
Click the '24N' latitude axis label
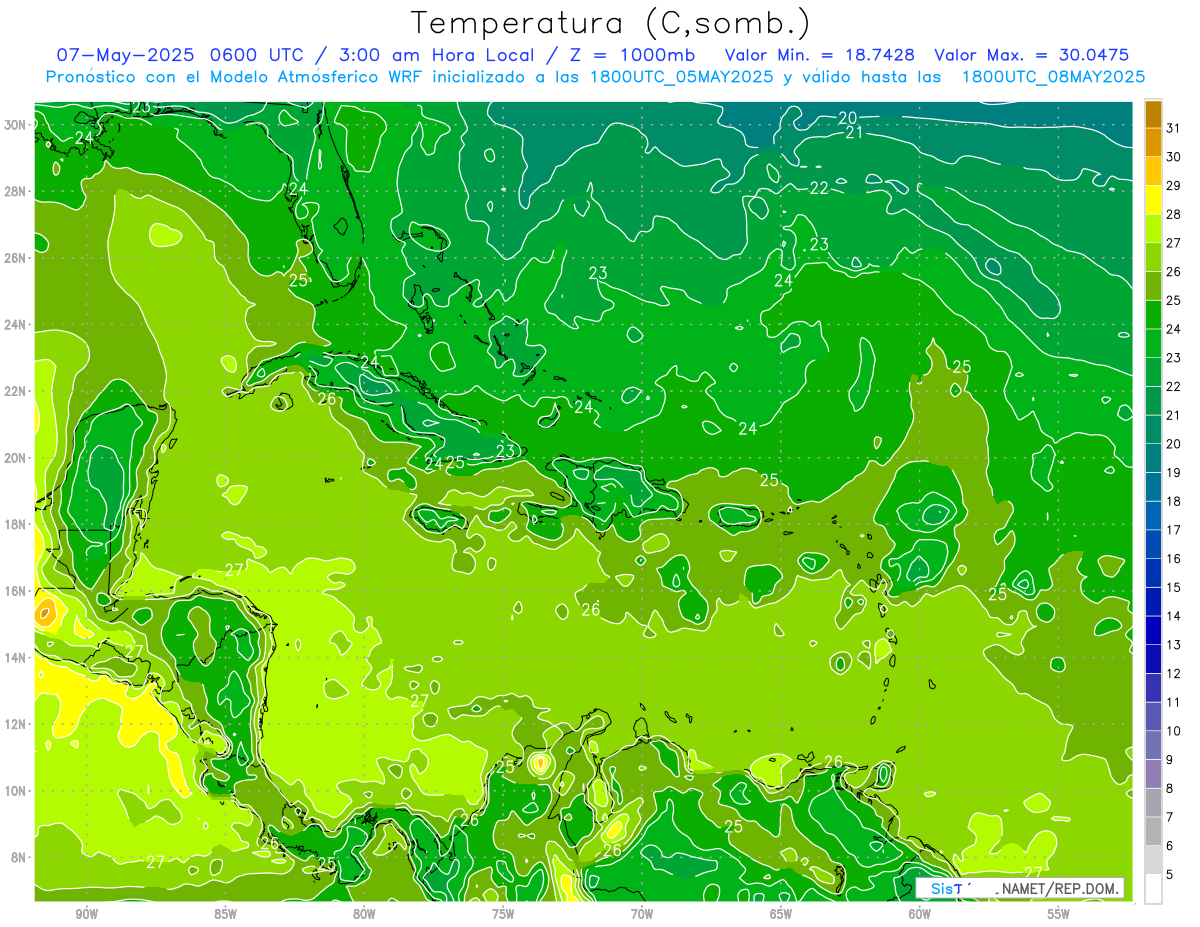(x=14, y=325)
